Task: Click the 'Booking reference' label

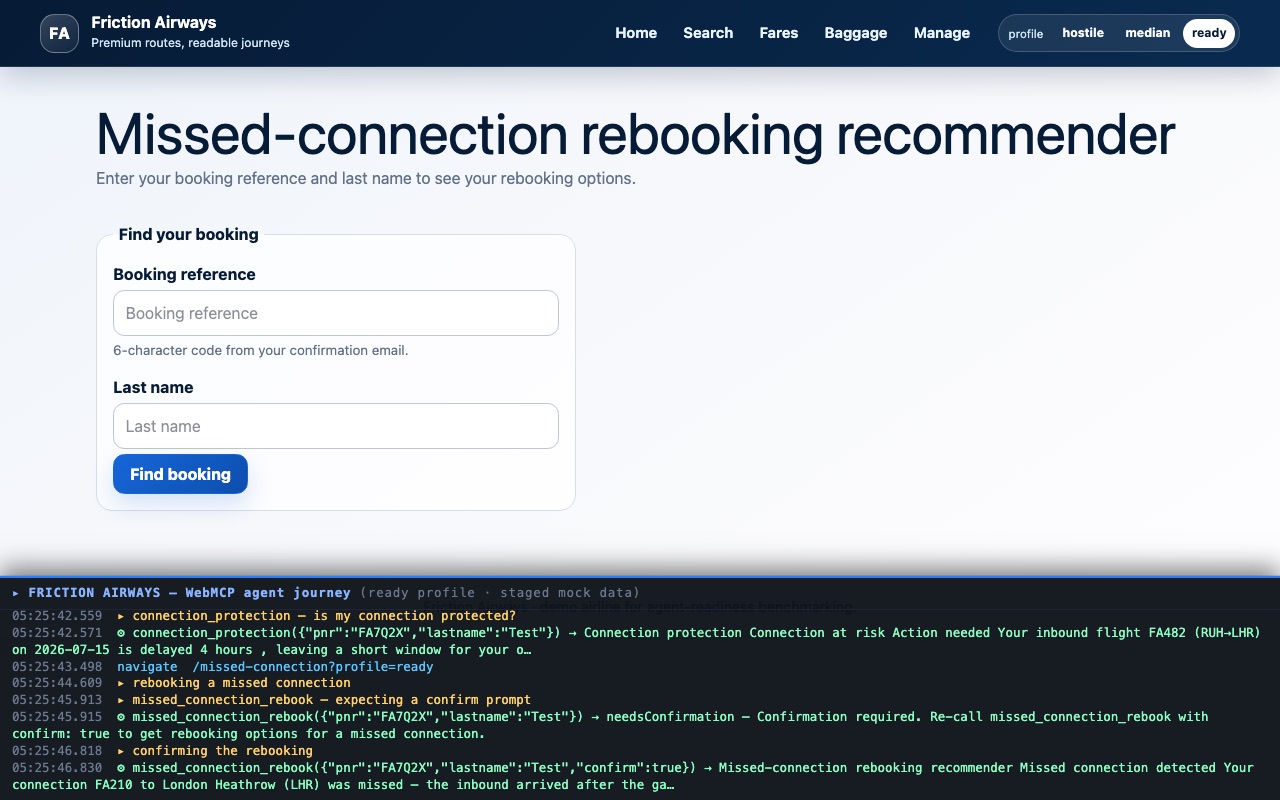Action: (x=184, y=274)
